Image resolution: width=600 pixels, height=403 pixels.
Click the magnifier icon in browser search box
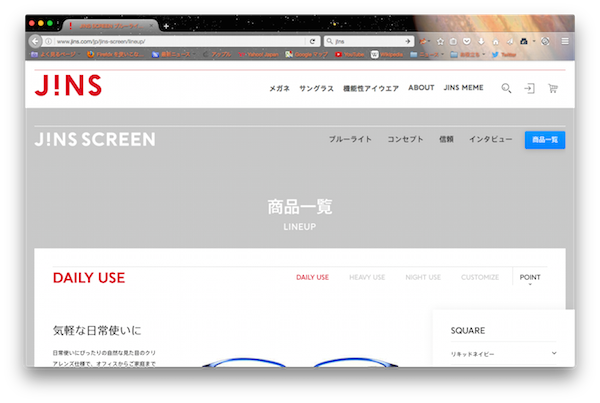click(x=329, y=41)
